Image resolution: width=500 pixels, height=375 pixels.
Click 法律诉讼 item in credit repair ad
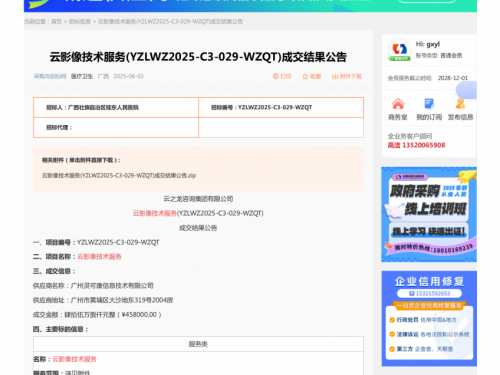click(x=429, y=334)
